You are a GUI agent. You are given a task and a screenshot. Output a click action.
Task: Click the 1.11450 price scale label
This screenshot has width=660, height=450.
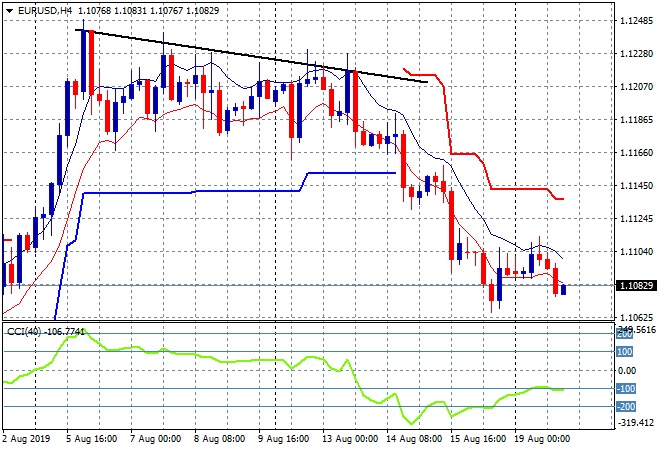[636, 186]
